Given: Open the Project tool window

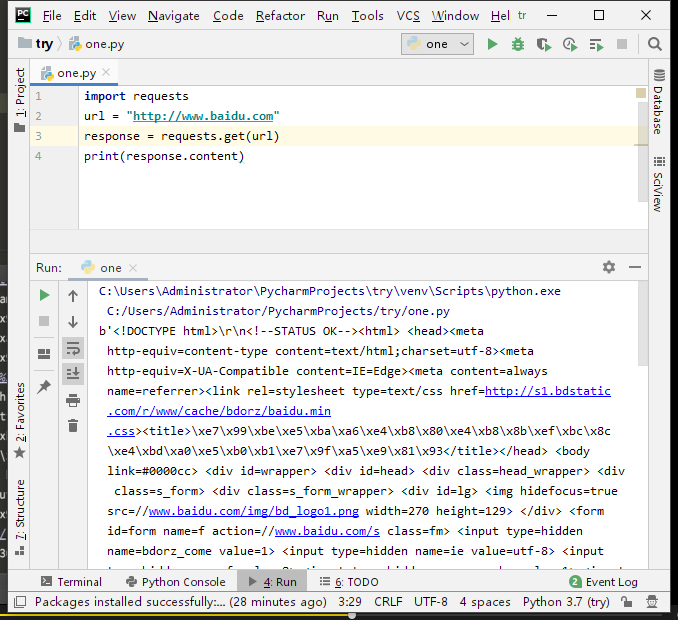Looking at the screenshot, I should point(19,99).
